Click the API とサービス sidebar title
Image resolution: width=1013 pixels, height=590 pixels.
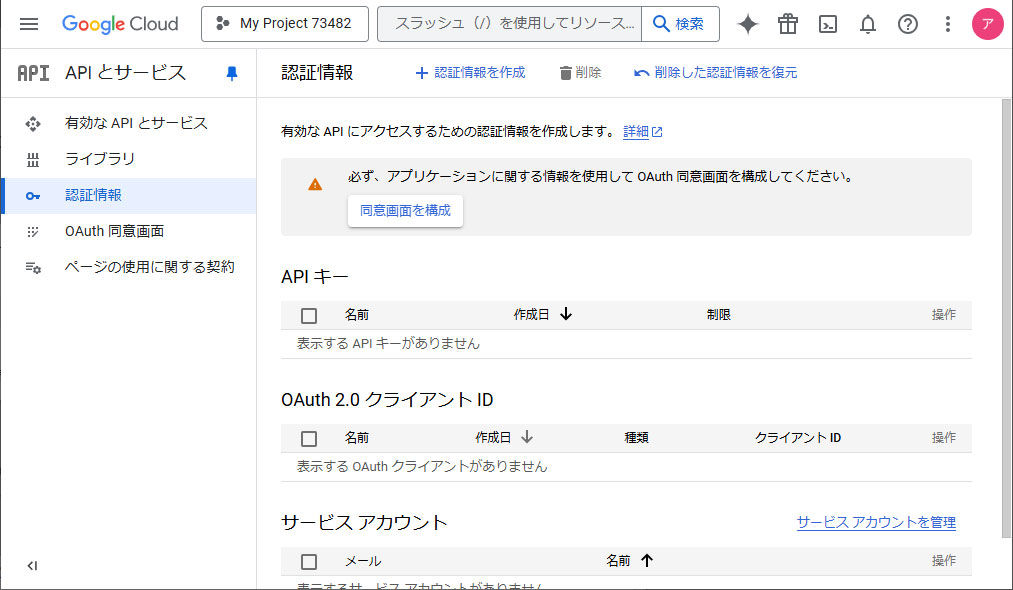[125, 72]
